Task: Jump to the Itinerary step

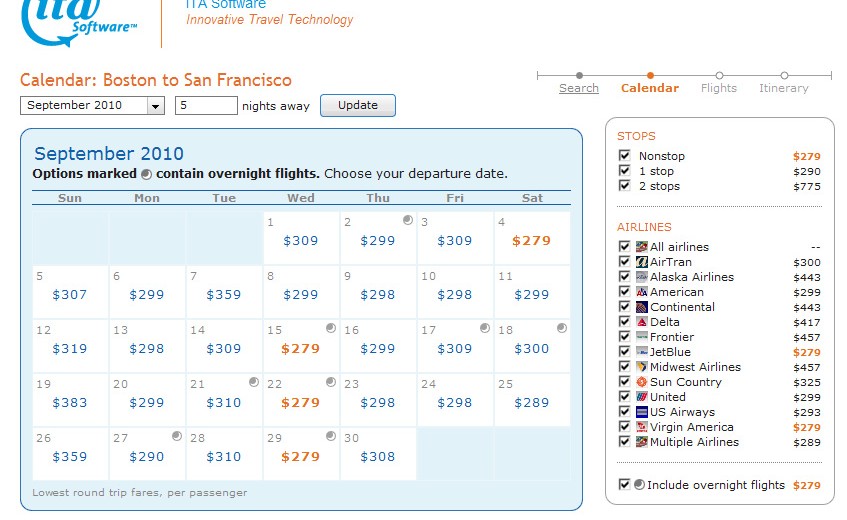Action: point(783,88)
